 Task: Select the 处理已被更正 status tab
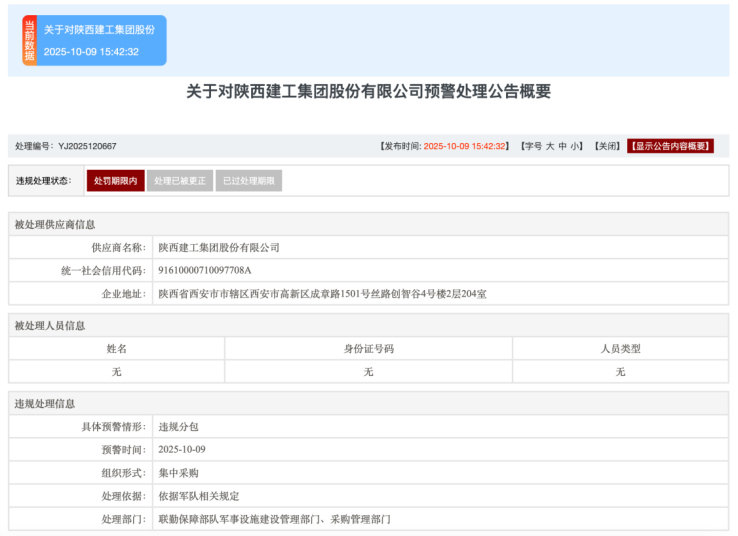(x=180, y=181)
